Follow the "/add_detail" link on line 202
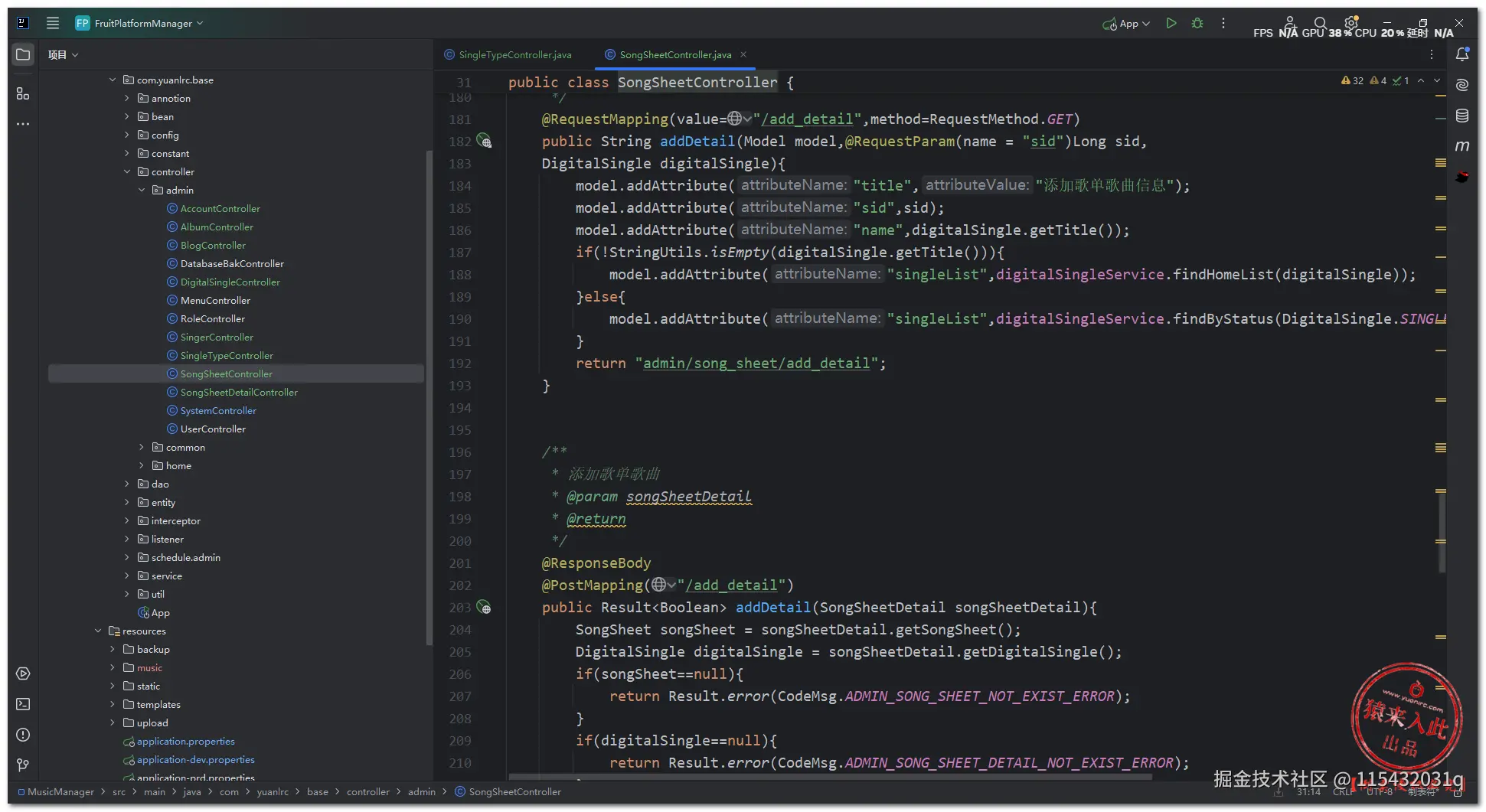 [731, 585]
